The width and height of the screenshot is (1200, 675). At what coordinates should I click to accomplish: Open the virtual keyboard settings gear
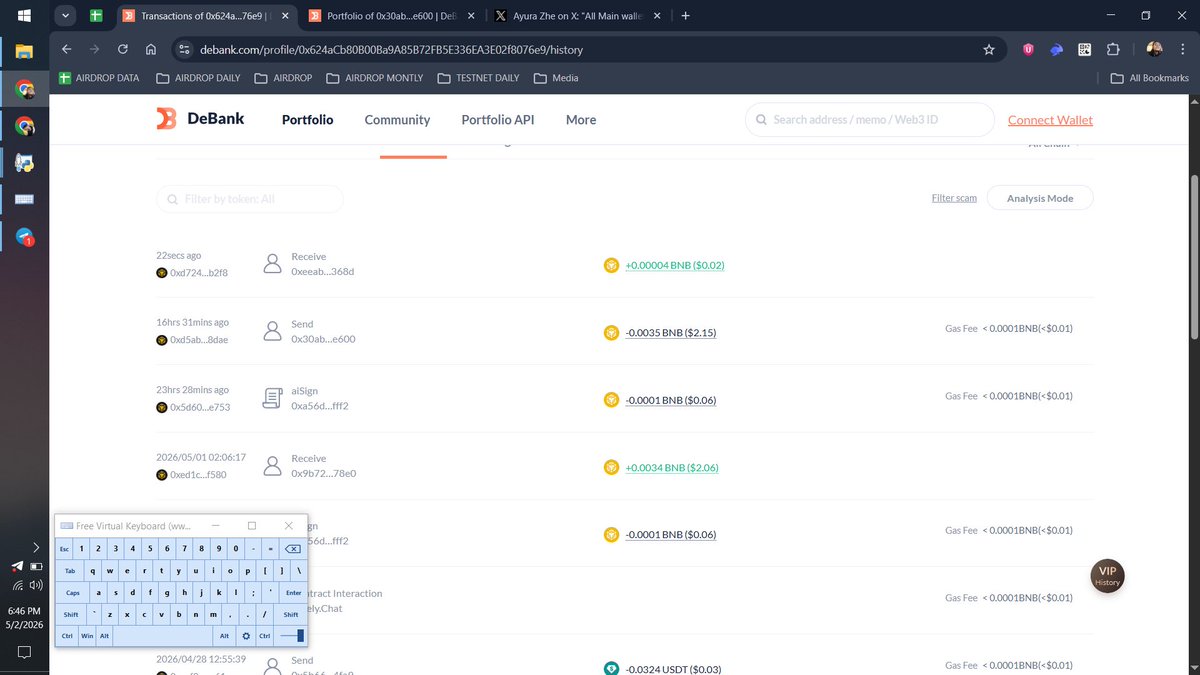[x=246, y=636]
